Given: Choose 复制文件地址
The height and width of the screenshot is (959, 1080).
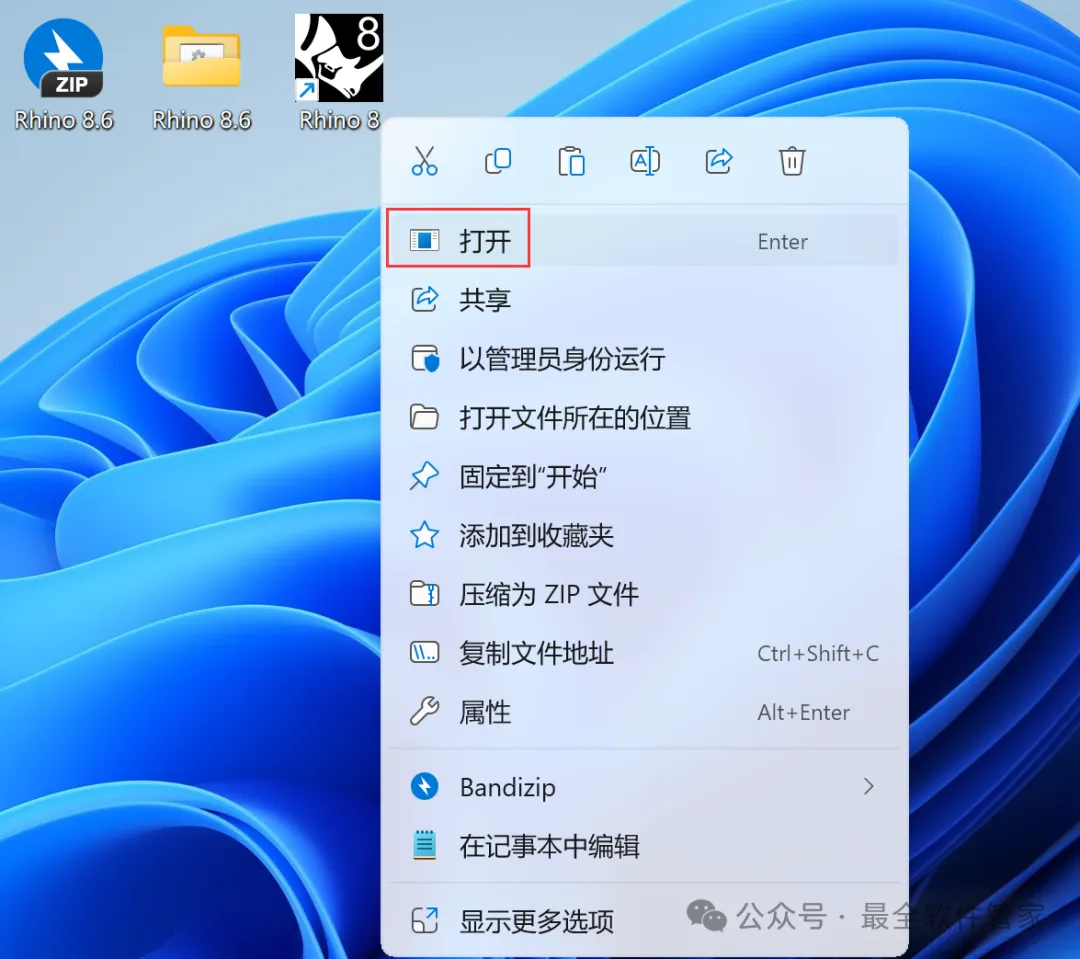Looking at the screenshot, I should (643, 653).
